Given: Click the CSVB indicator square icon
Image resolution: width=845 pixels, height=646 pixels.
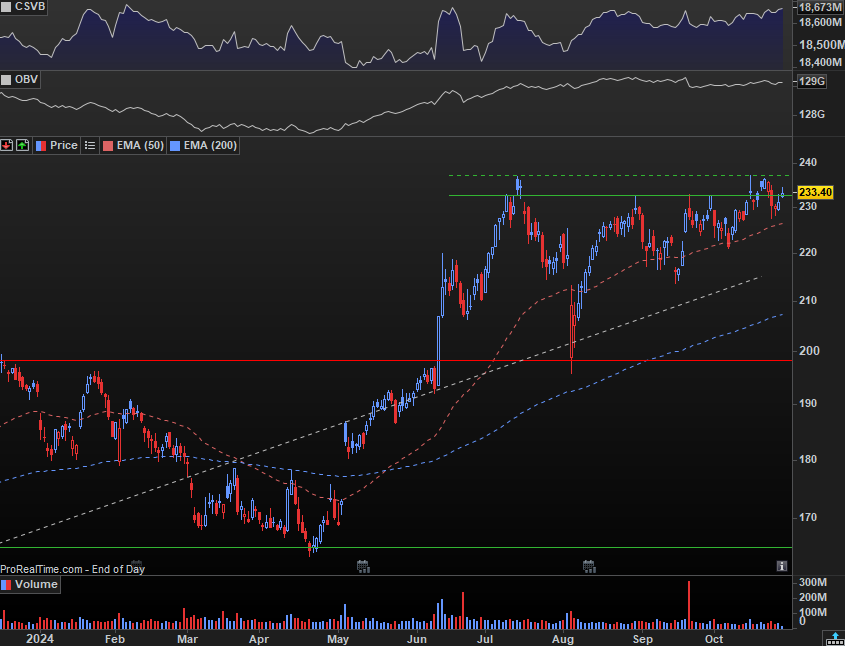Looking at the screenshot, I should [x=6, y=7].
